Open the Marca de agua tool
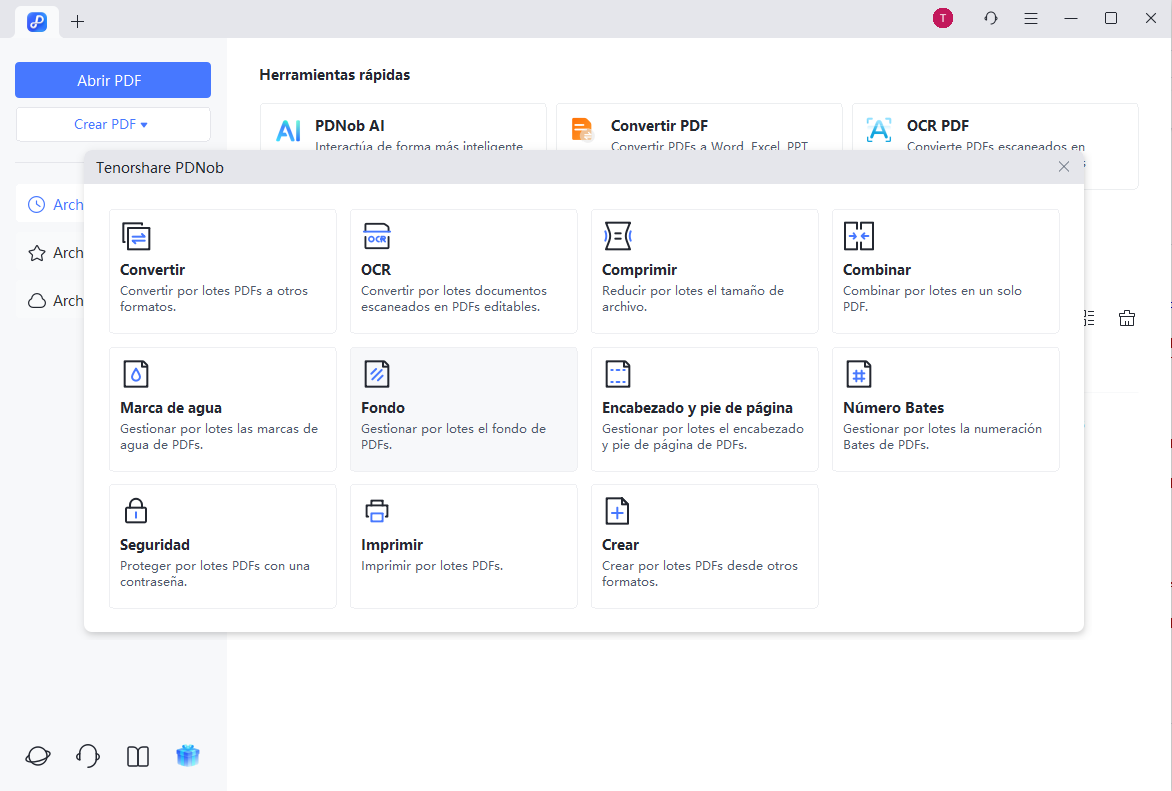This screenshot has width=1172, height=791. (x=222, y=409)
